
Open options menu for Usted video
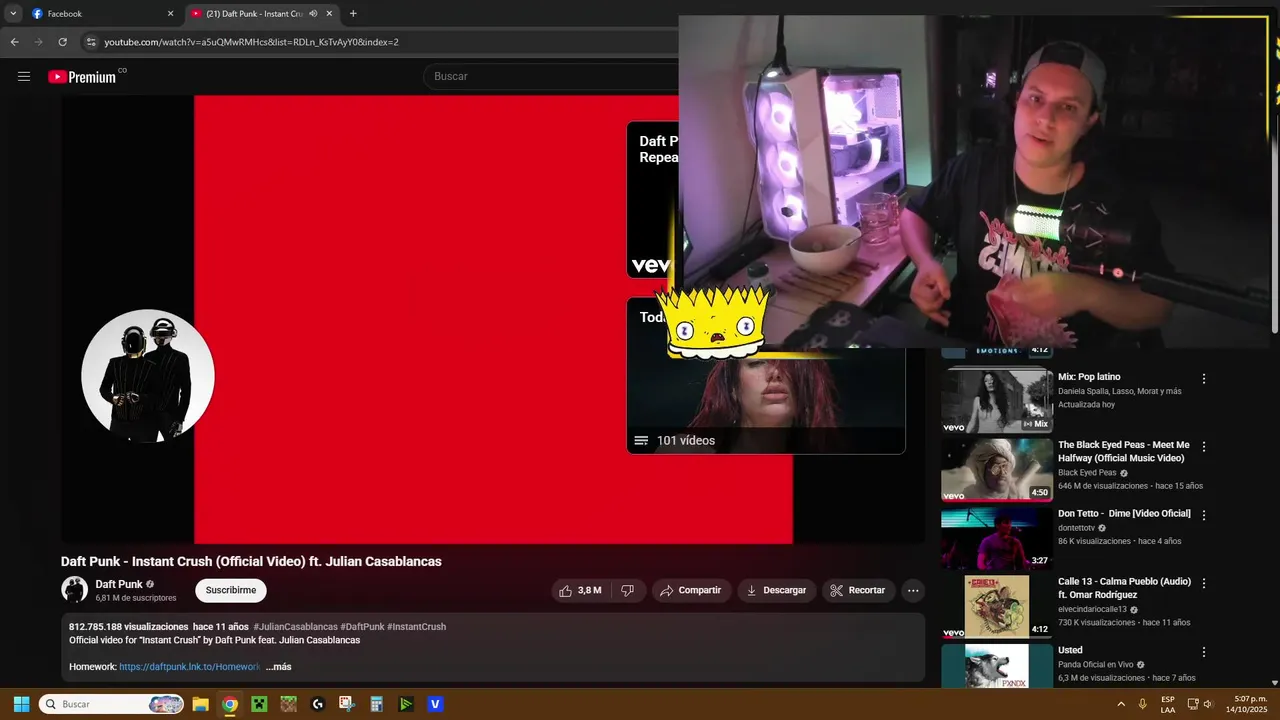coord(1204,652)
